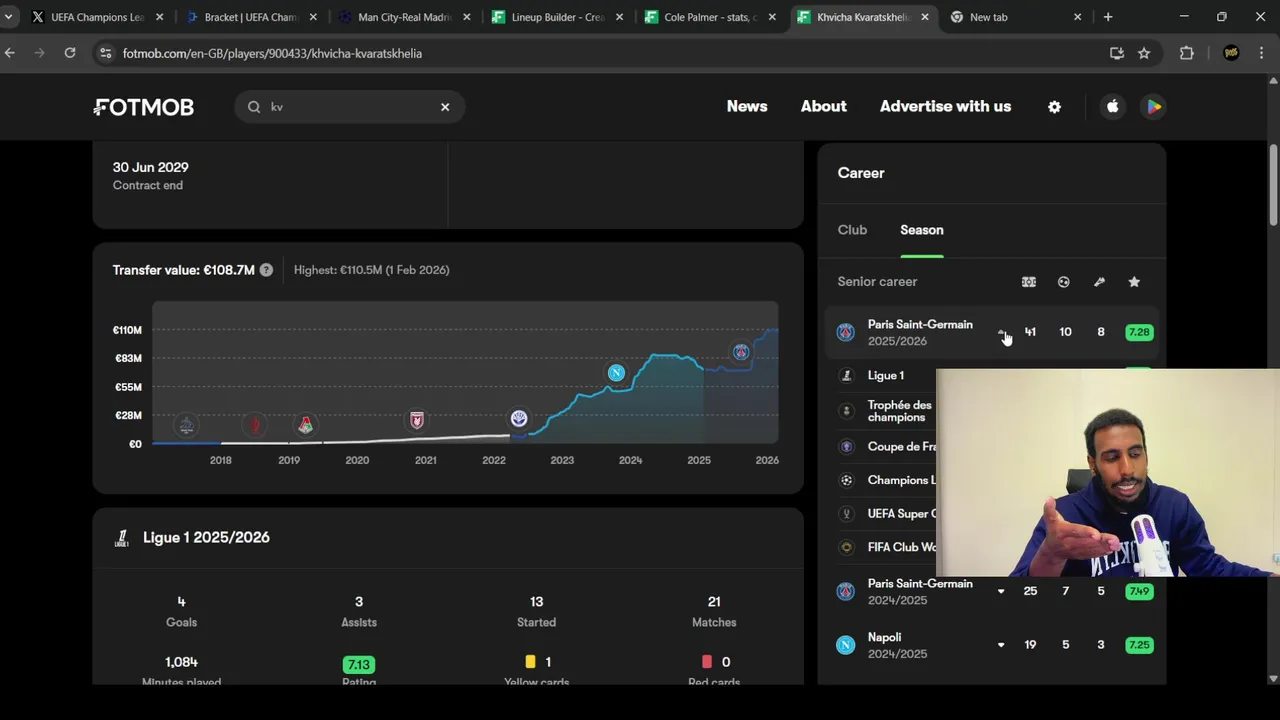Image resolution: width=1280 pixels, height=720 pixels.
Task: Switch to Lineup Builder browser tab
Action: tap(557, 17)
